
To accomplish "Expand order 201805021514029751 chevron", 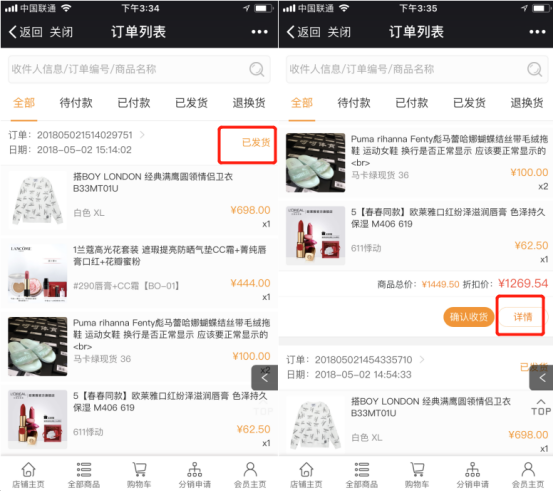I will (x=142, y=135).
